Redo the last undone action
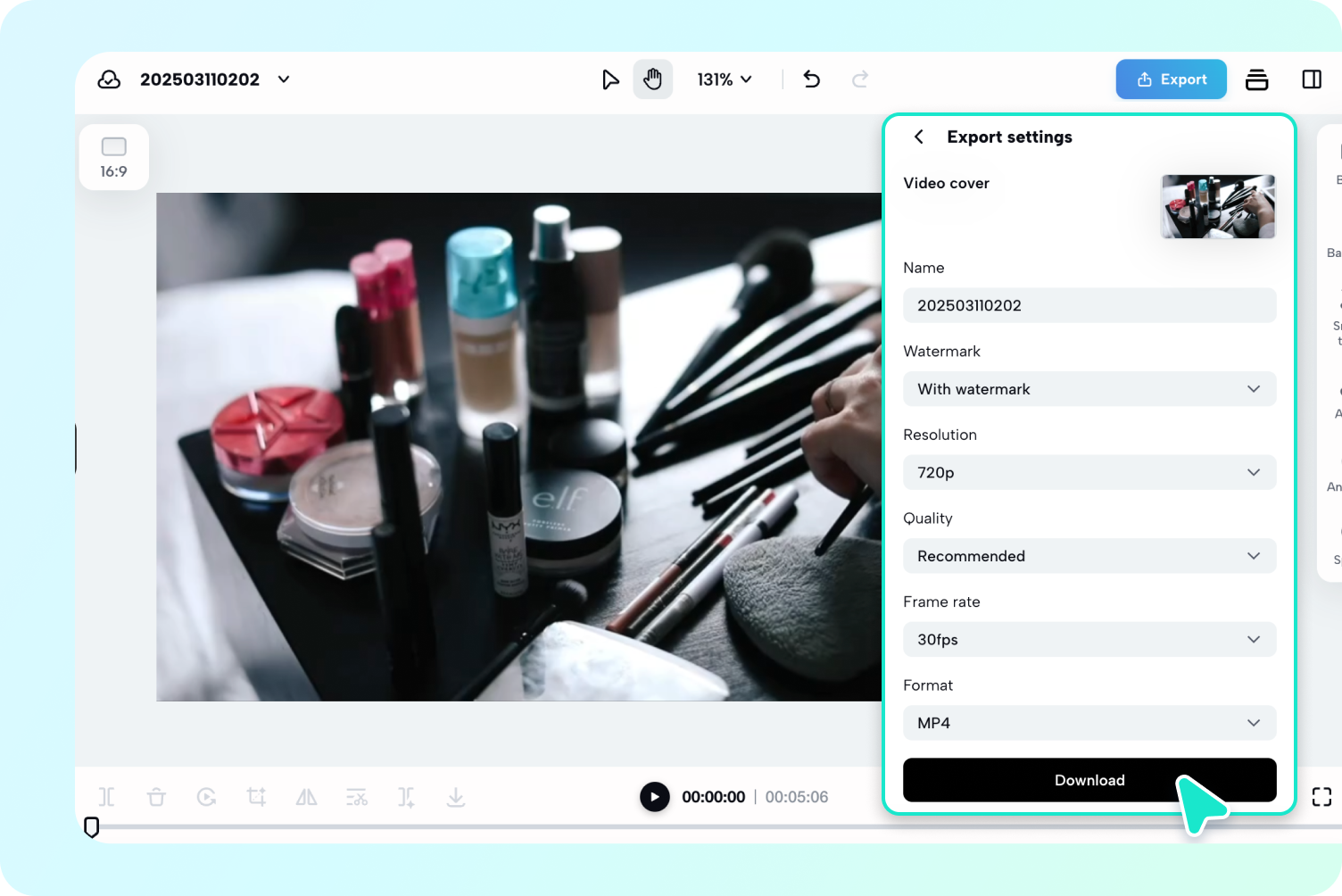Screen dimensions: 1342x896 pos(860,79)
